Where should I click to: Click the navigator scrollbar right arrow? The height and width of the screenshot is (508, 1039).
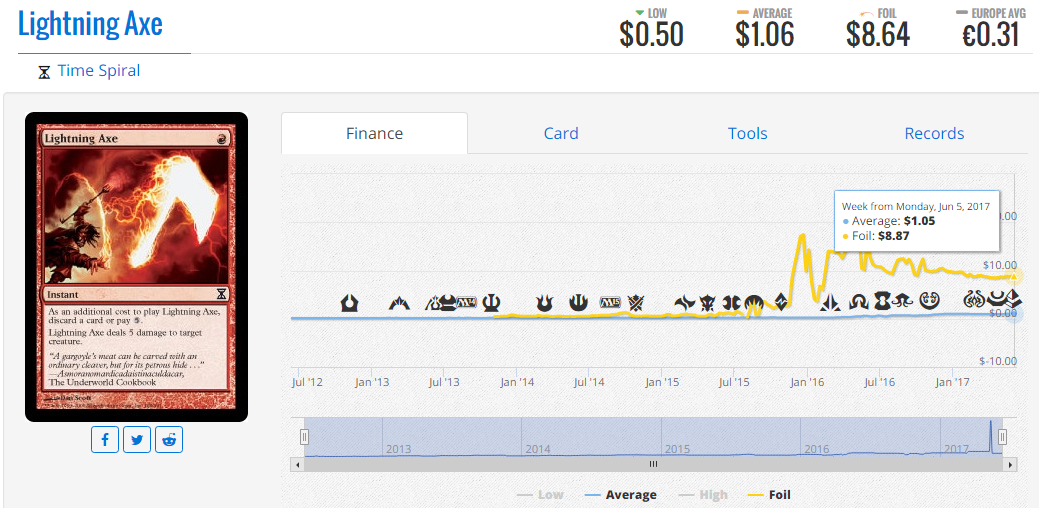click(x=1011, y=464)
